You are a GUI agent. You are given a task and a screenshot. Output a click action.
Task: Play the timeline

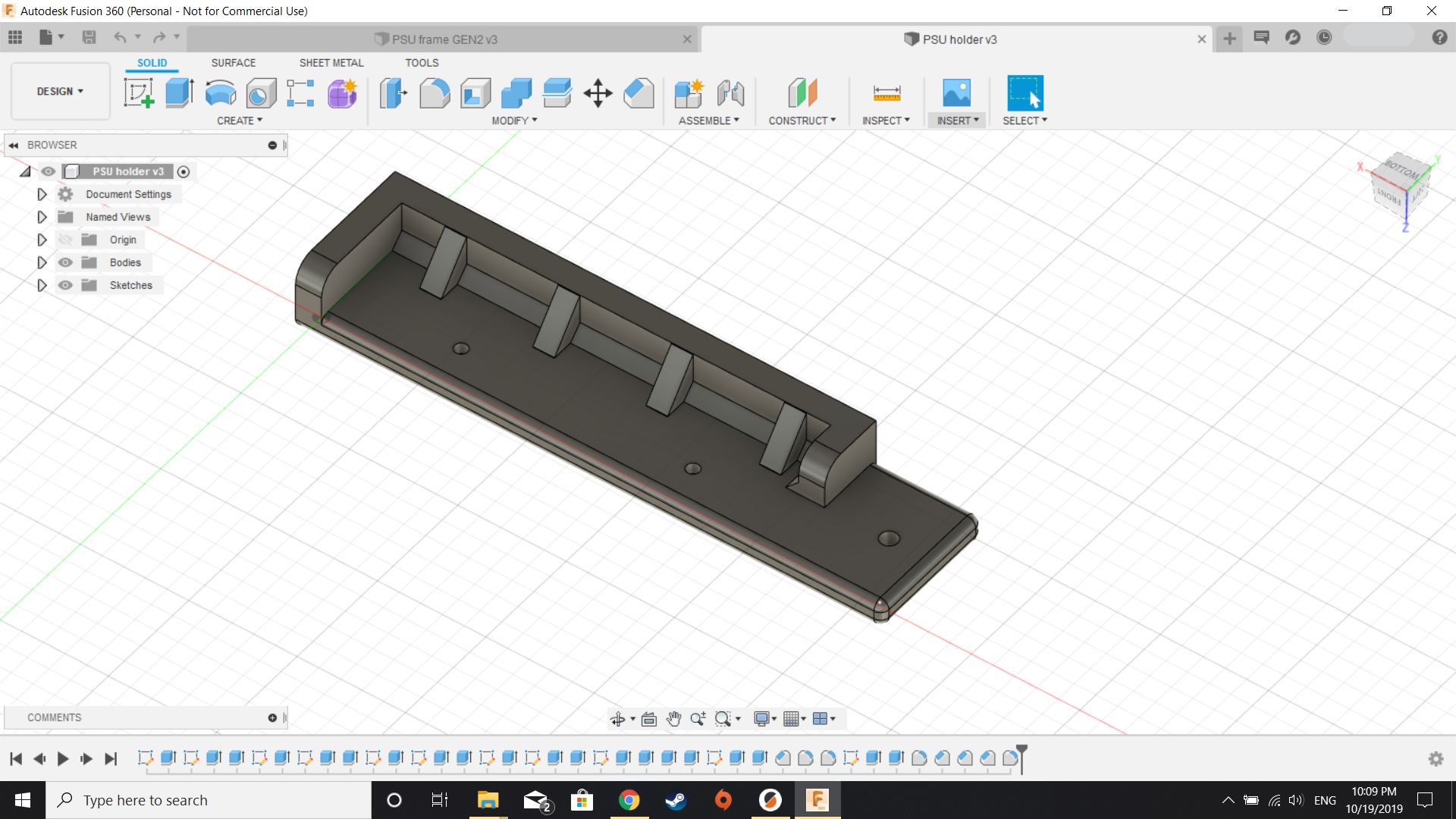coord(63,758)
